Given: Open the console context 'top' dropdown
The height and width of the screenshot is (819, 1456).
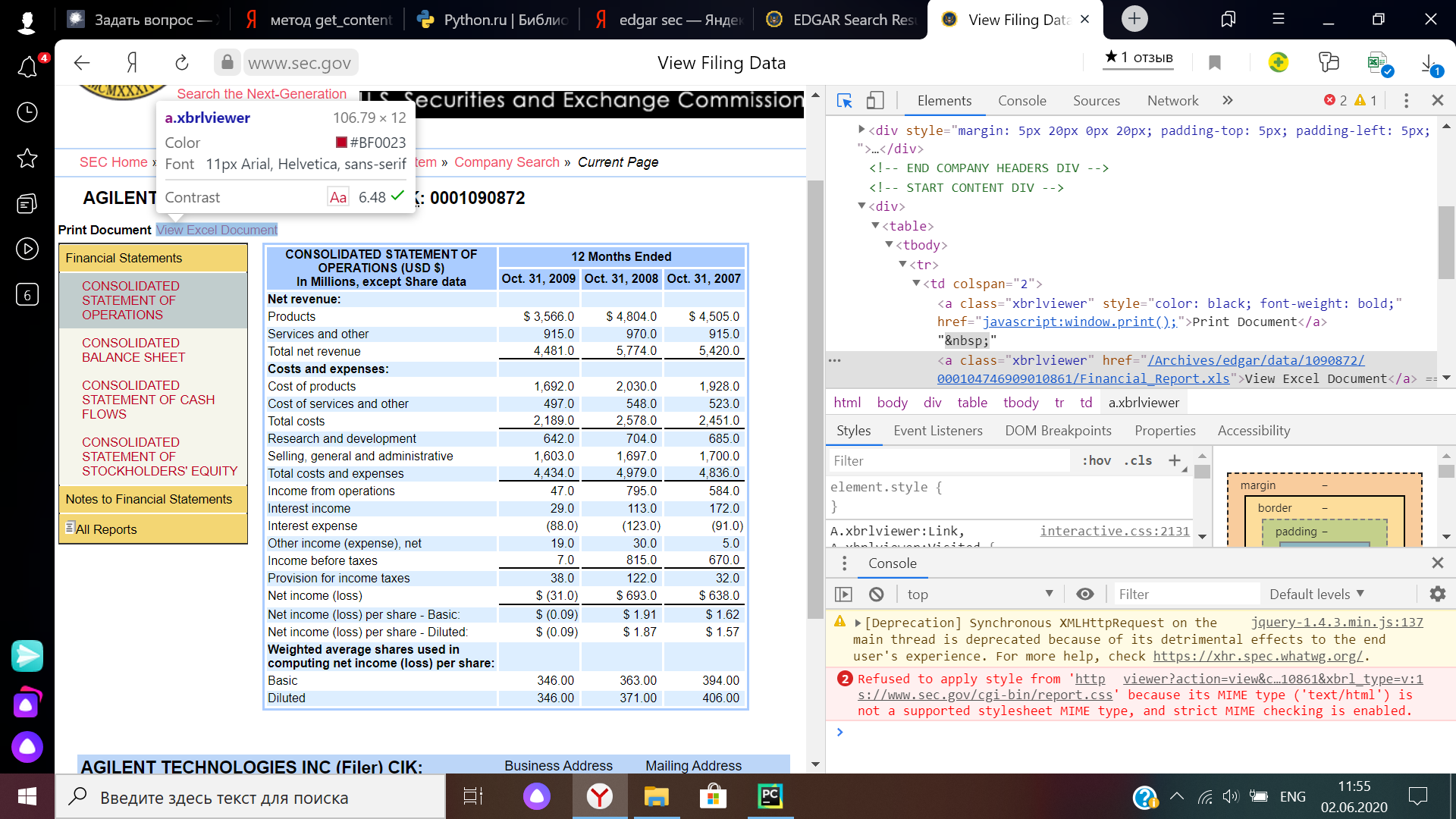Looking at the screenshot, I should (x=980, y=595).
